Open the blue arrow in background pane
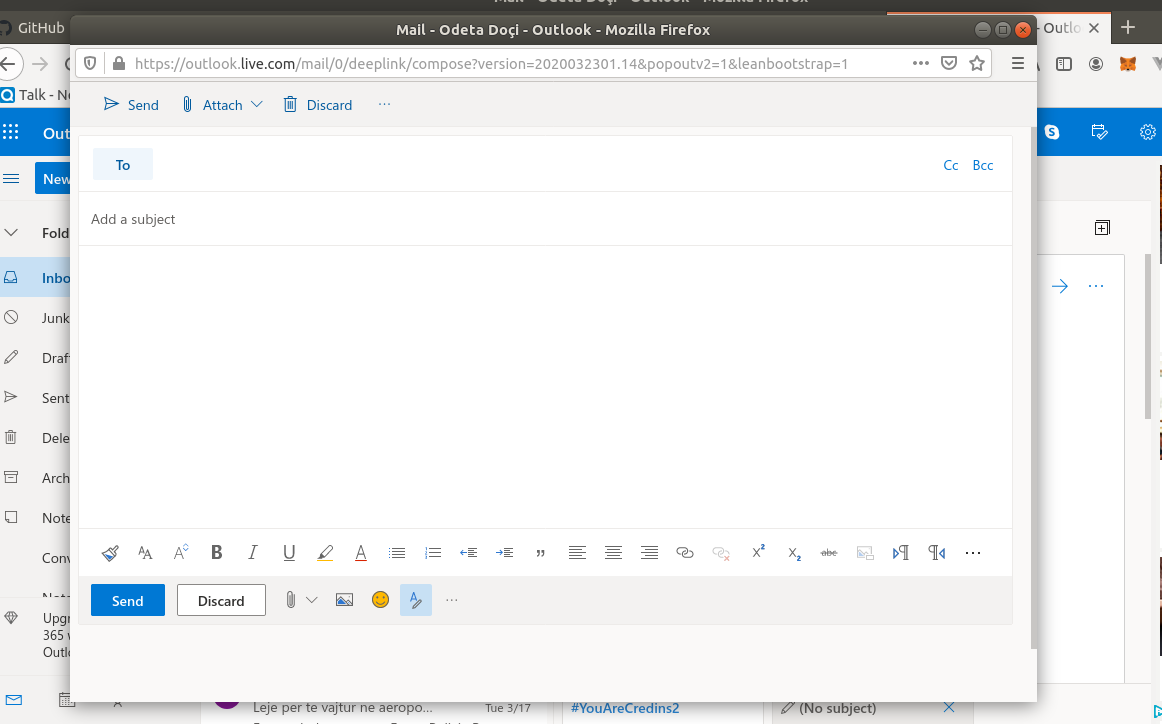1162x724 pixels. pos(1060,286)
